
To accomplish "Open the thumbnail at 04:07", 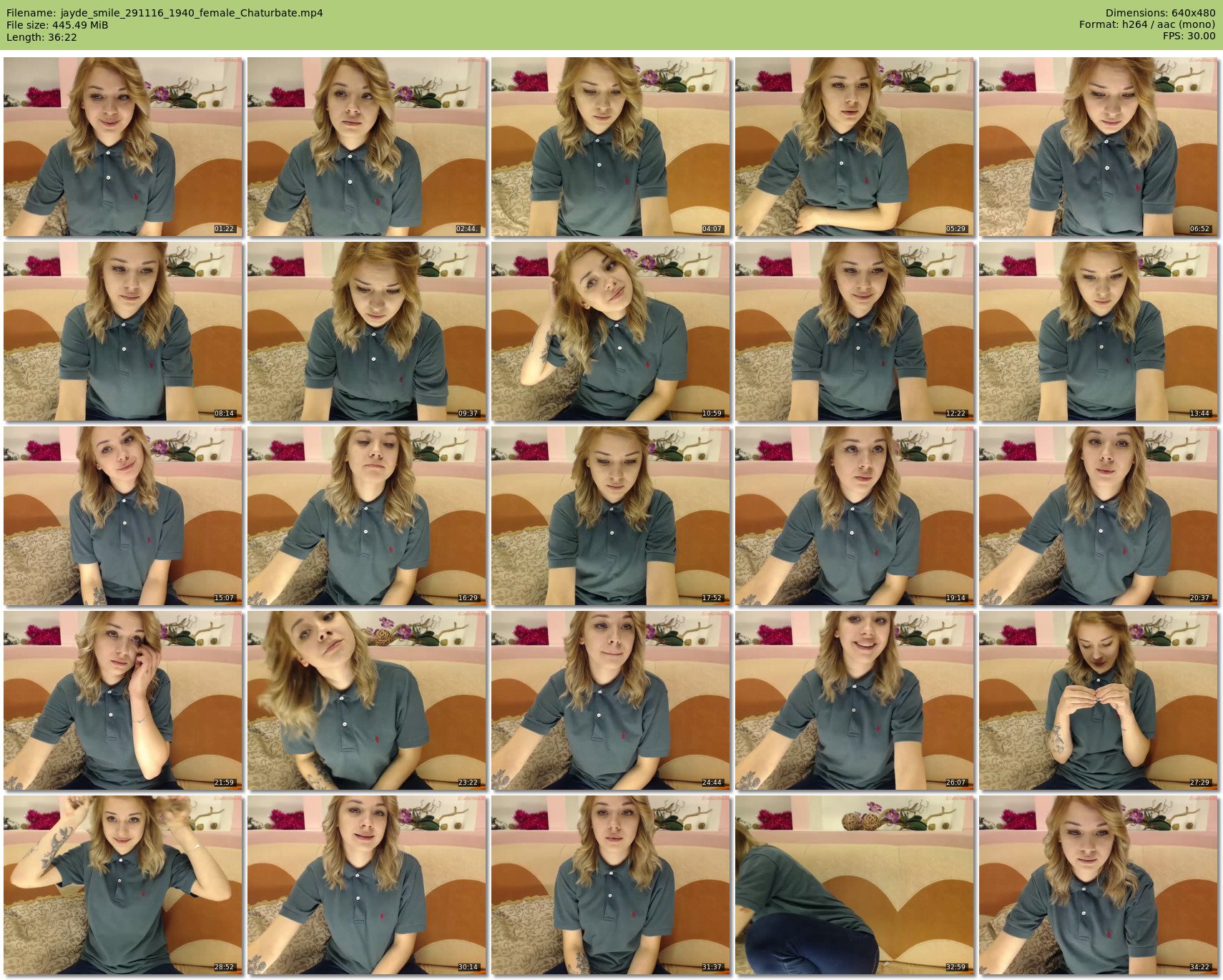I will click(610, 147).
